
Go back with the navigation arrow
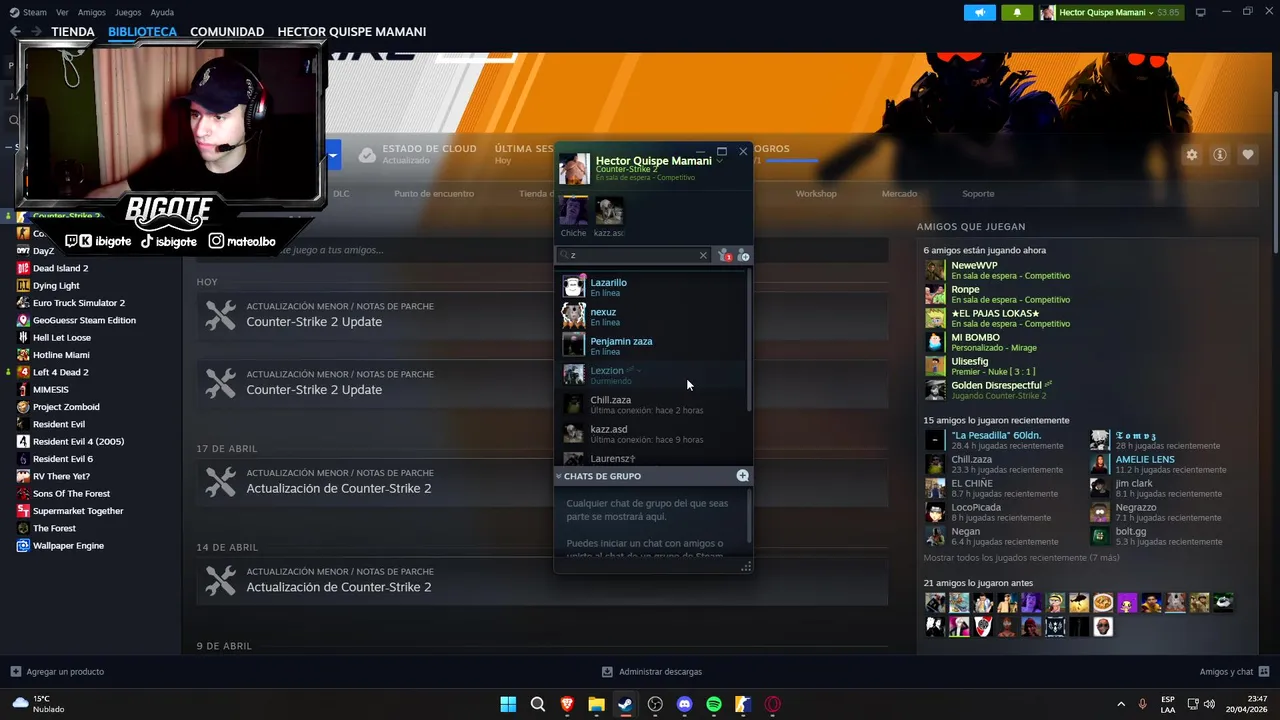click(15, 32)
